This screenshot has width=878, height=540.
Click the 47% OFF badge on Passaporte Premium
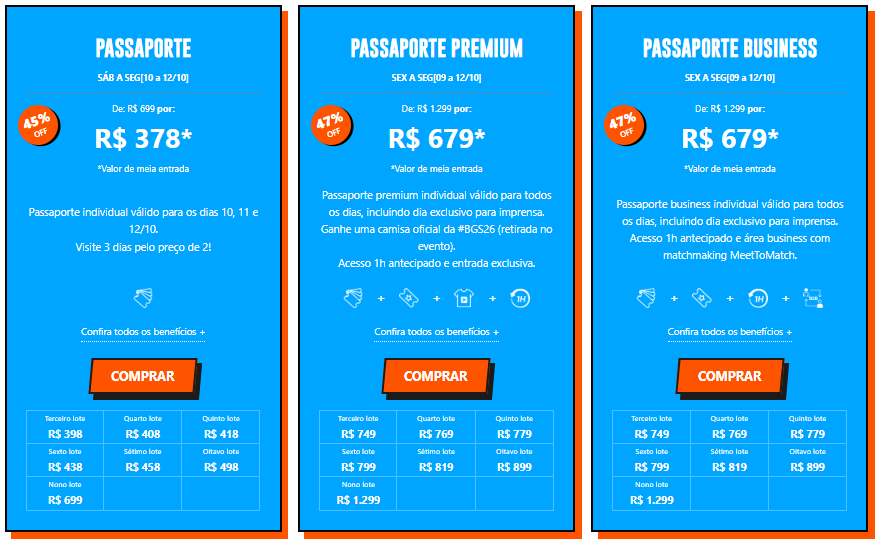[x=333, y=126]
